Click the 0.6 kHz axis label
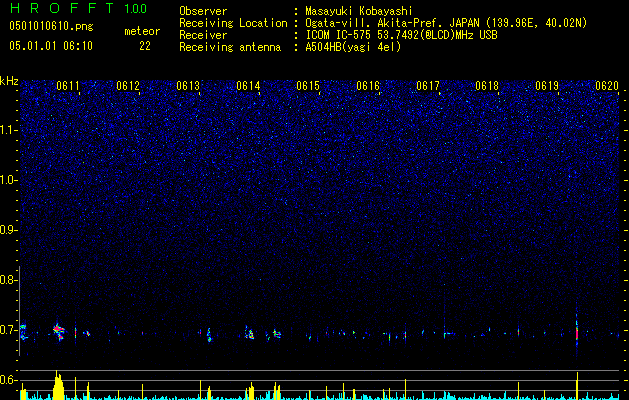 pos(8,380)
